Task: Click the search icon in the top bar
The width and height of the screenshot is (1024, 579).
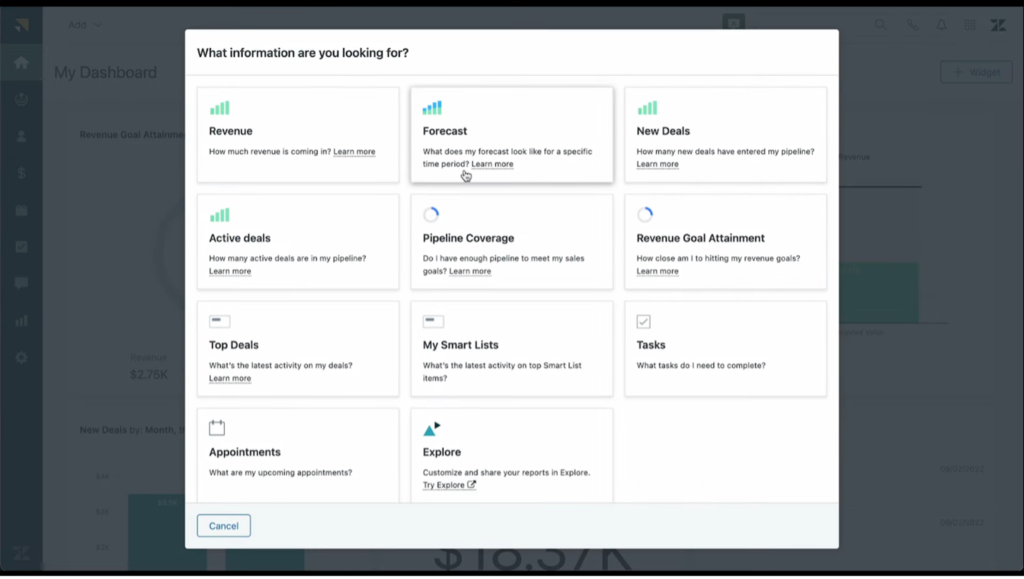Action: [x=879, y=25]
